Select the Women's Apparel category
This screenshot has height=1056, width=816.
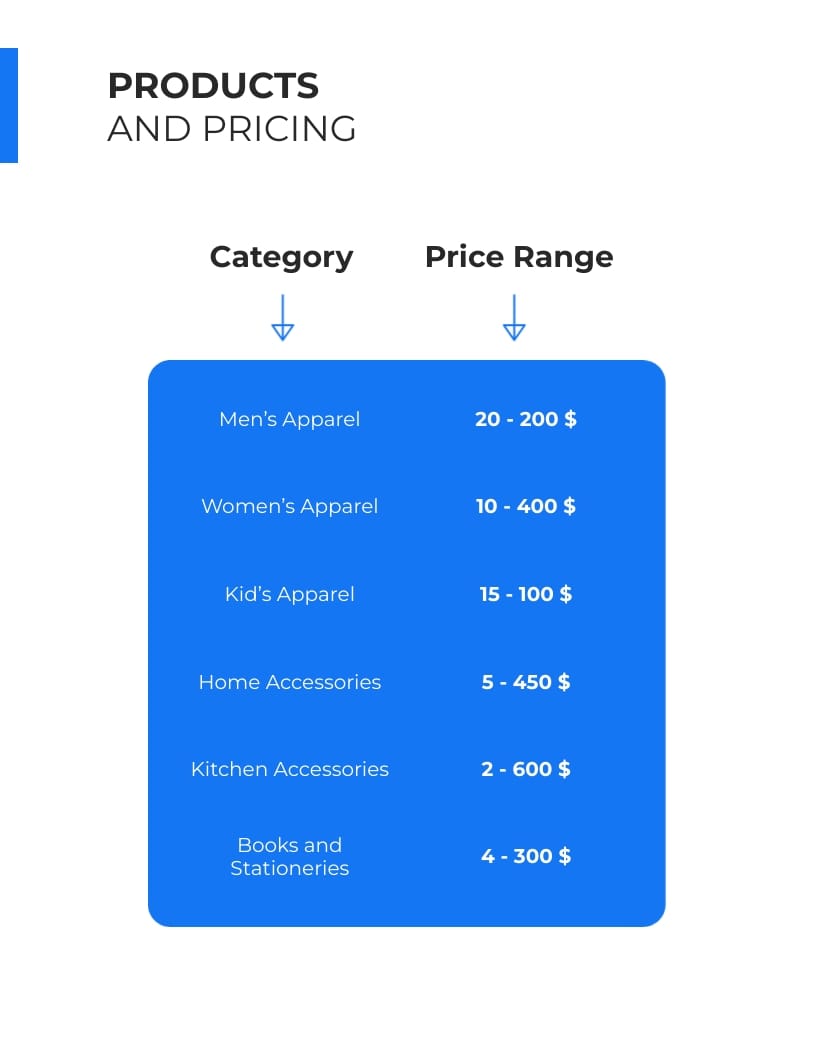290,506
